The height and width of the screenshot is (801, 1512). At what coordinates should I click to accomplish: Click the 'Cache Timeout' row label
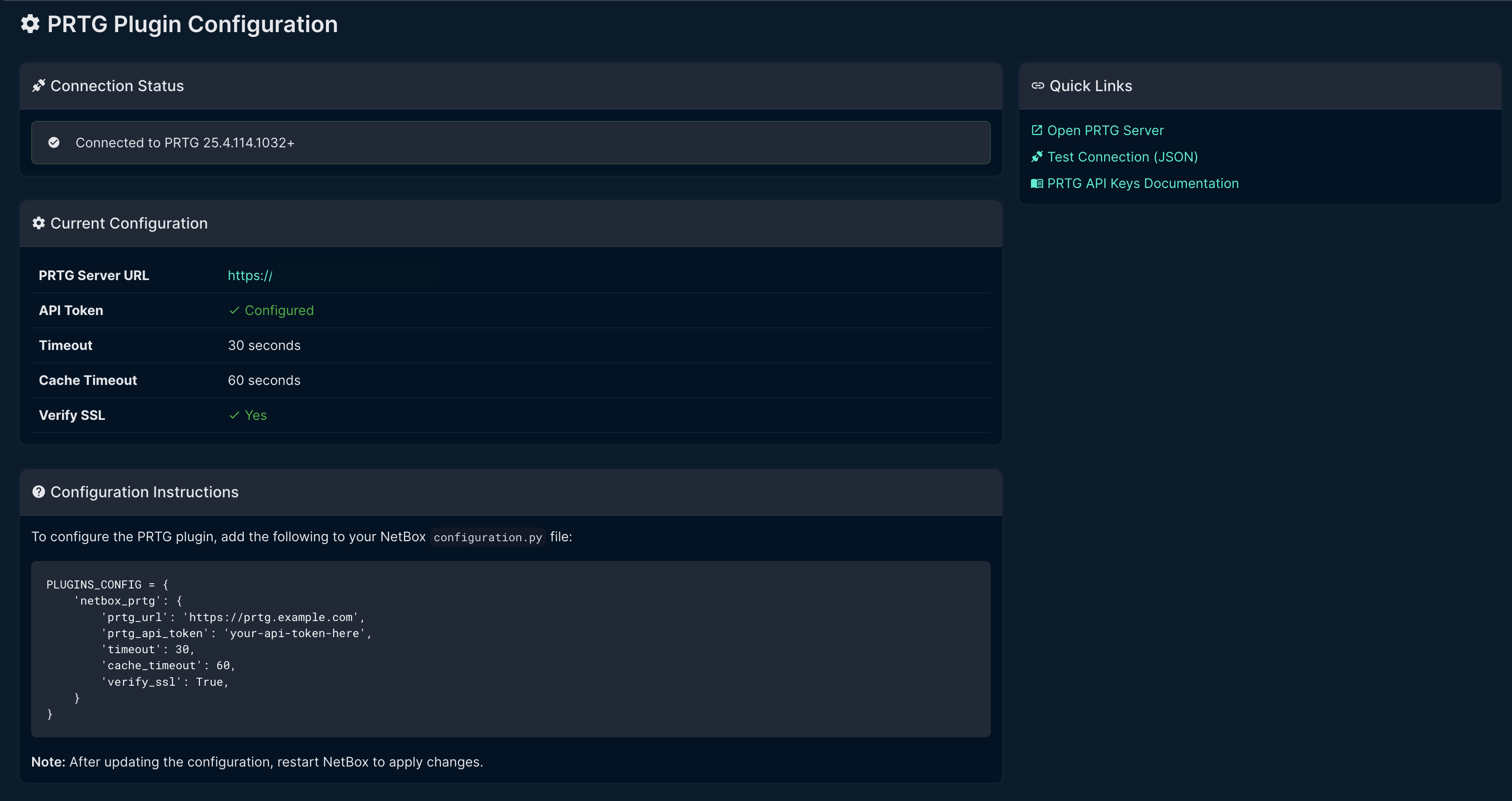88,380
